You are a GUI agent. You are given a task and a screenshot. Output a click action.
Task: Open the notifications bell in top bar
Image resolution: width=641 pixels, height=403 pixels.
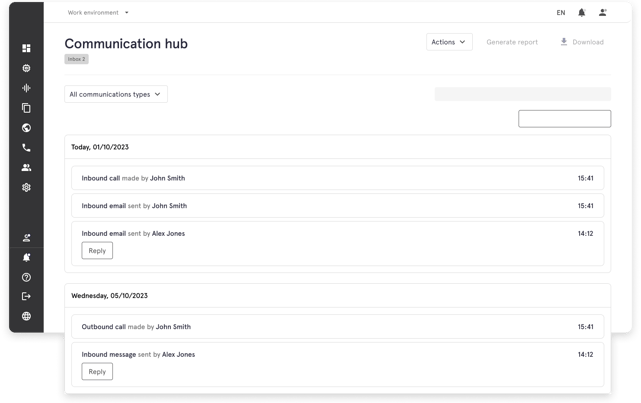pyautogui.click(x=581, y=13)
